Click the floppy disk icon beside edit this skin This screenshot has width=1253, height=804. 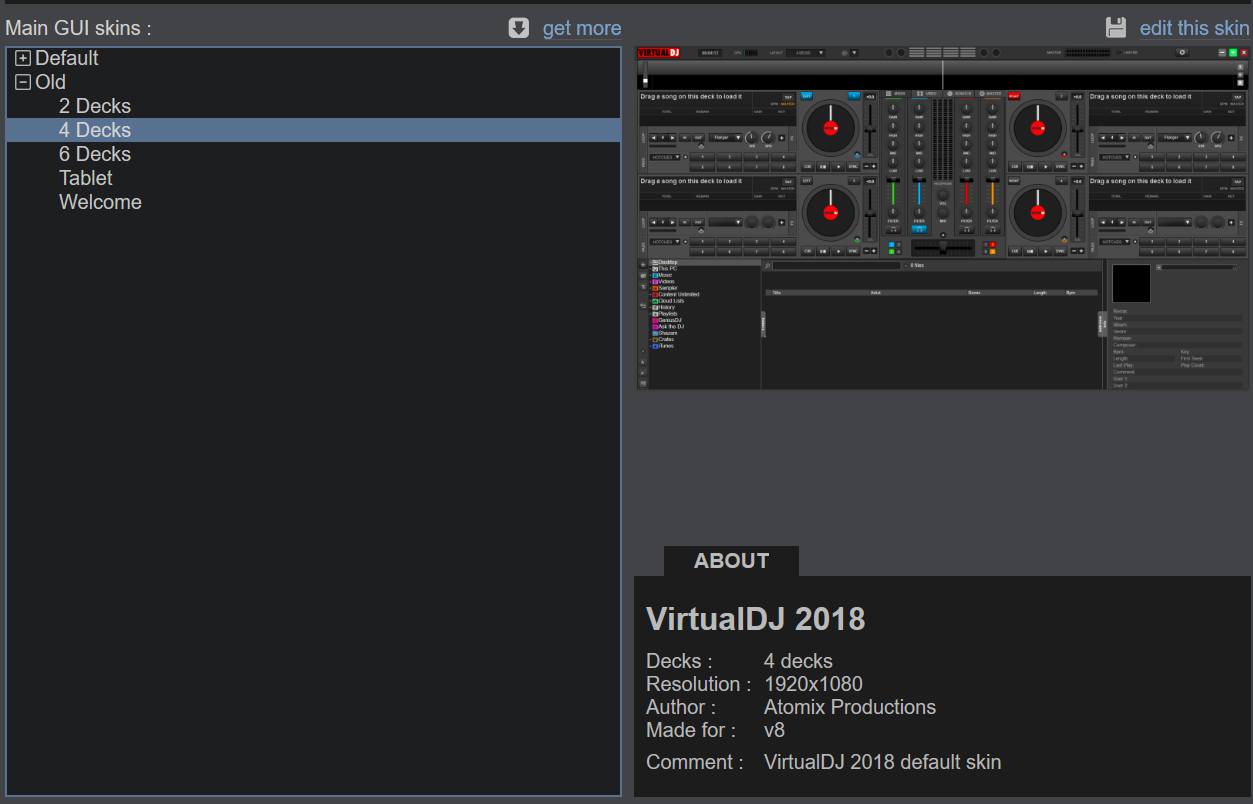[1116, 28]
